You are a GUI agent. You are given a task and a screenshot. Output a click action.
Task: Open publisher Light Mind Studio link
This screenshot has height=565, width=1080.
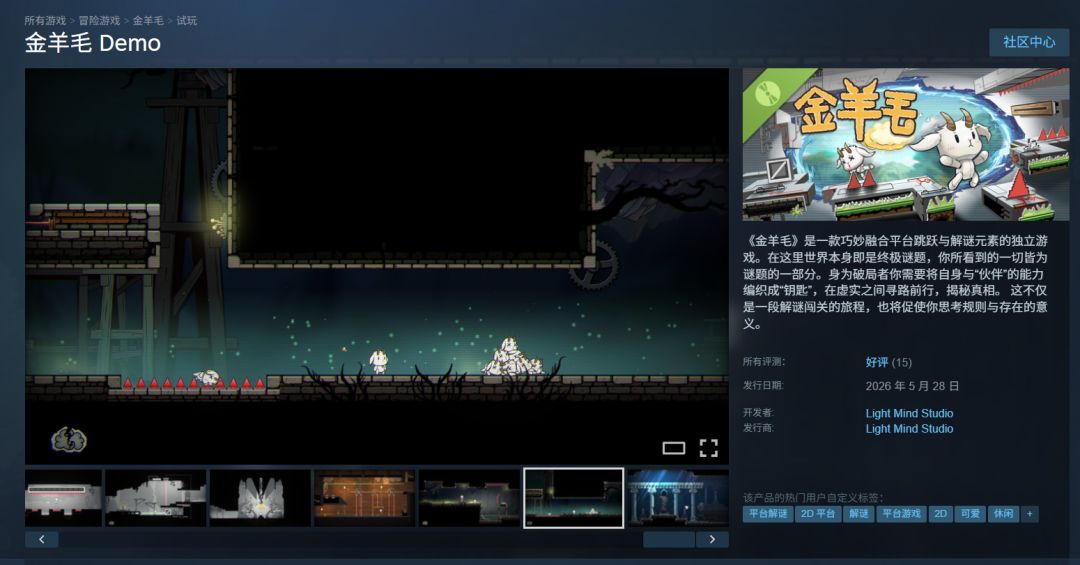(909, 428)
